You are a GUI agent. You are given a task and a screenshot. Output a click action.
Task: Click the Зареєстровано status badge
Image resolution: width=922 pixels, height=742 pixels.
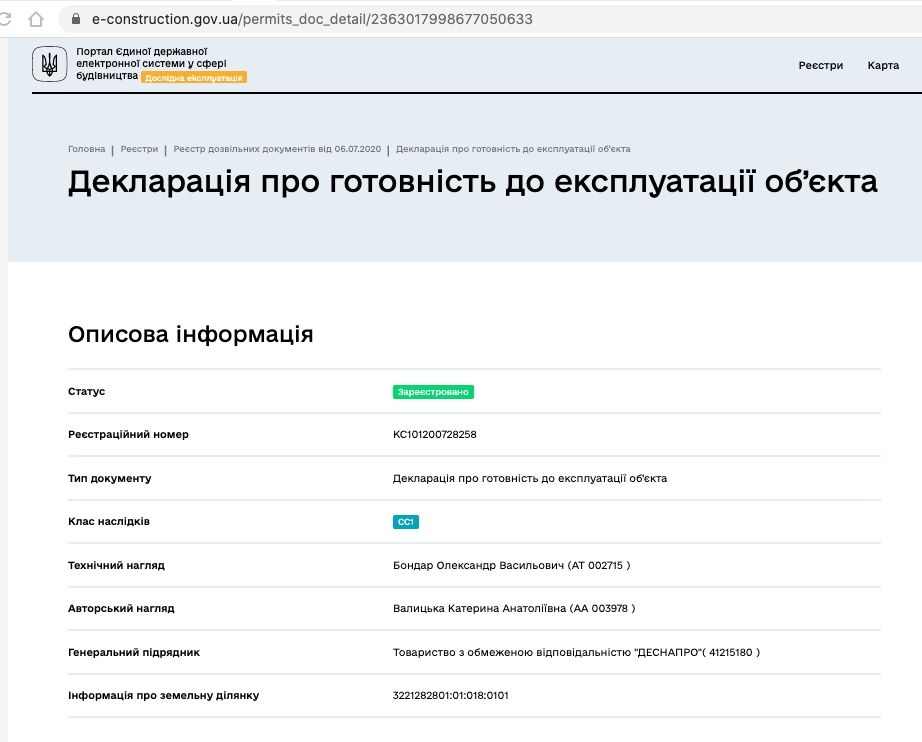(x=433, y=392)
